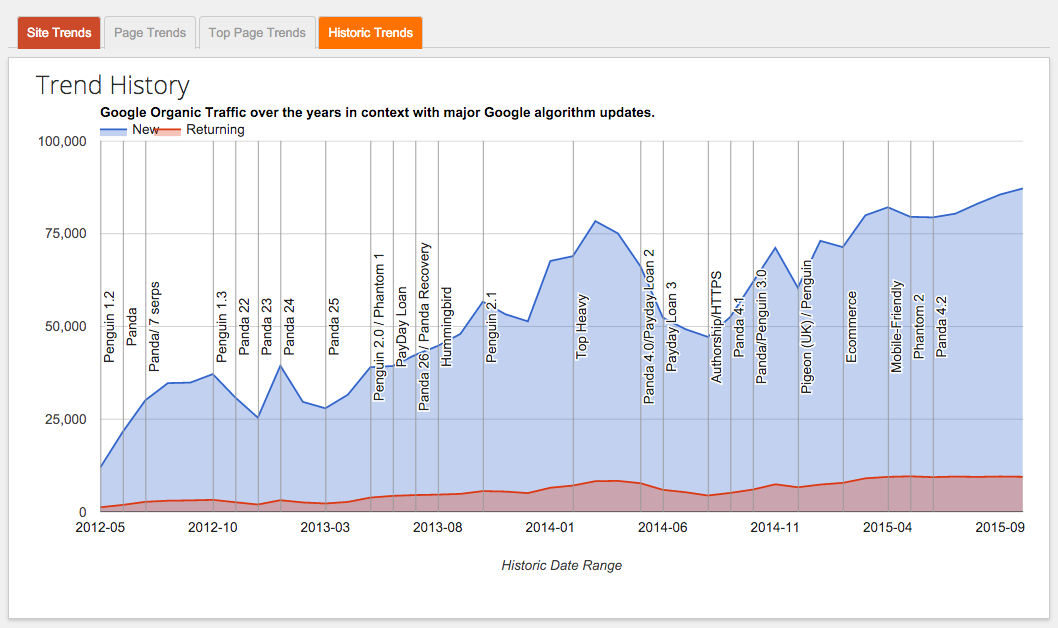Click the Penguin 1.2 update marker label

110,326
